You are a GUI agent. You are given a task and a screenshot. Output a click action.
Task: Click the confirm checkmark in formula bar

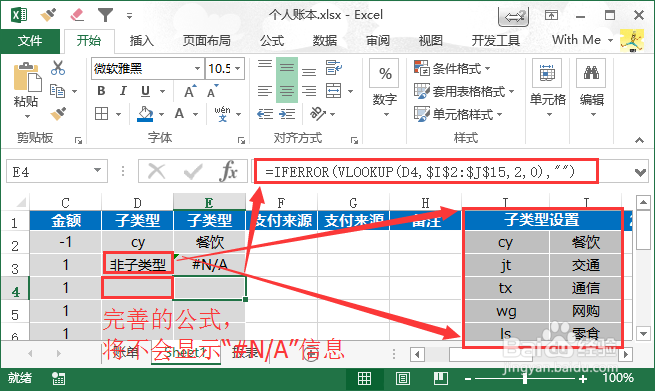tap(193, 171)
